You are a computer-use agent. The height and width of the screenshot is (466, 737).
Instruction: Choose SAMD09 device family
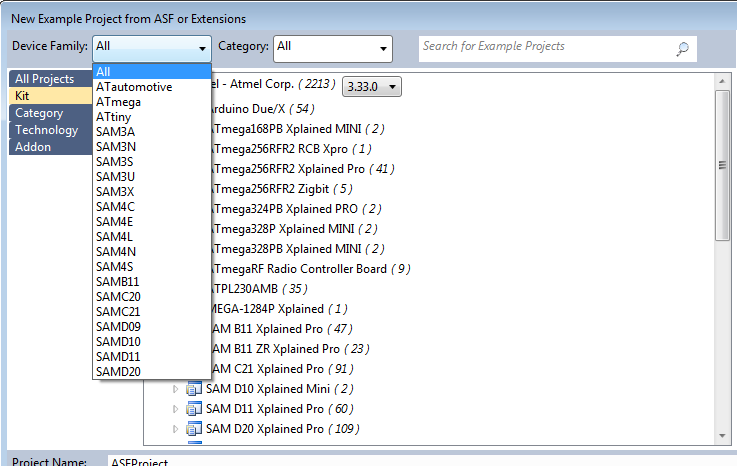[x=152, y=327]
